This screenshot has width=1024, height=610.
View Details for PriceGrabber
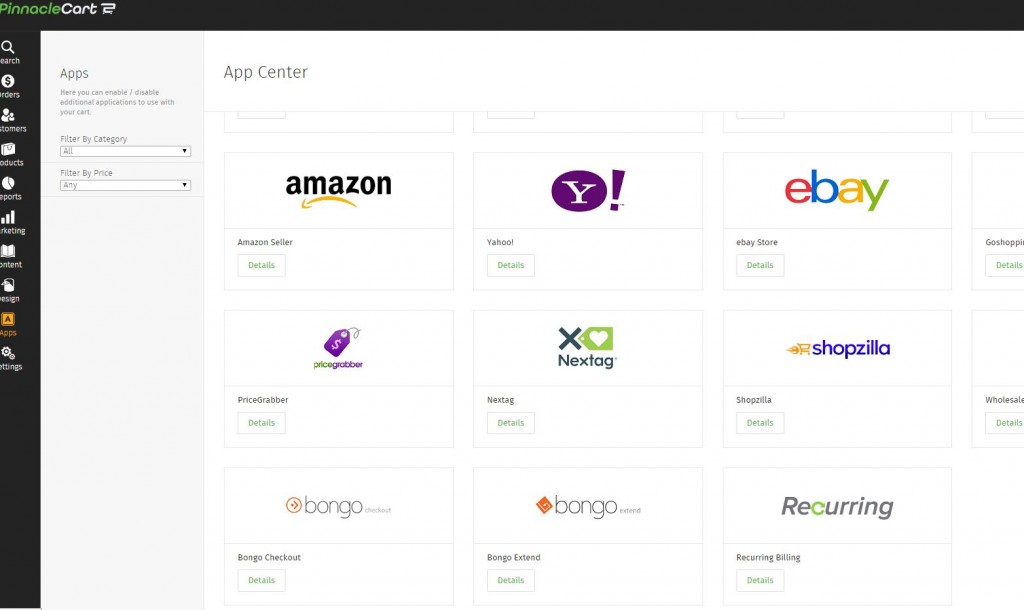(x=261, y=423)
